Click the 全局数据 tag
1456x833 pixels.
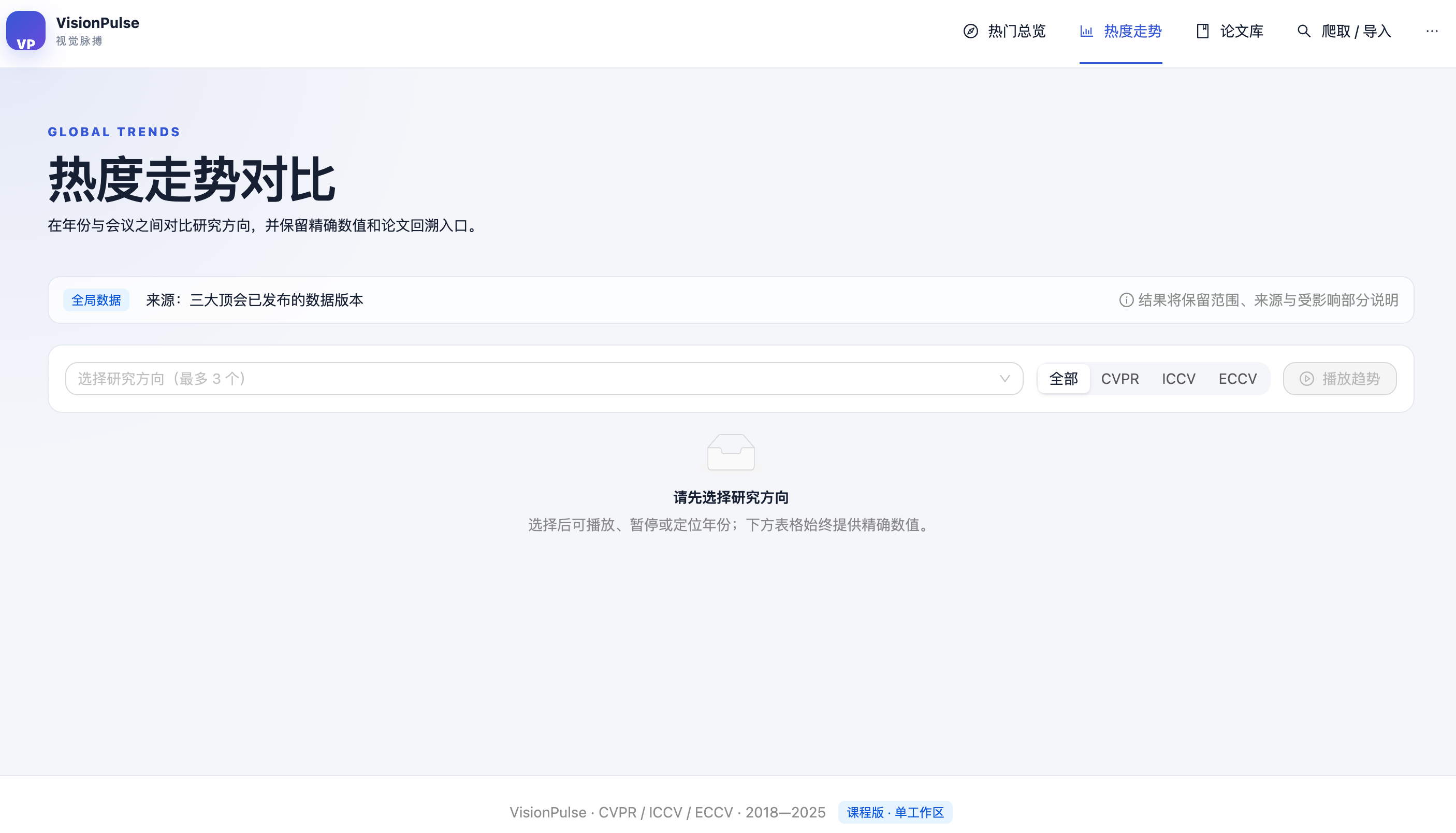[96, 300]
